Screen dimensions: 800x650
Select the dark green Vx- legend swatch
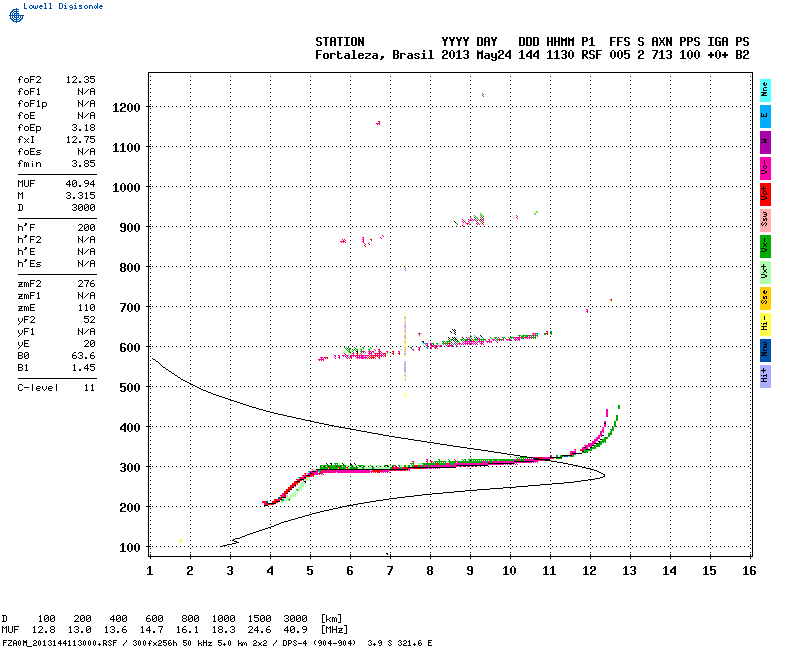764,246
